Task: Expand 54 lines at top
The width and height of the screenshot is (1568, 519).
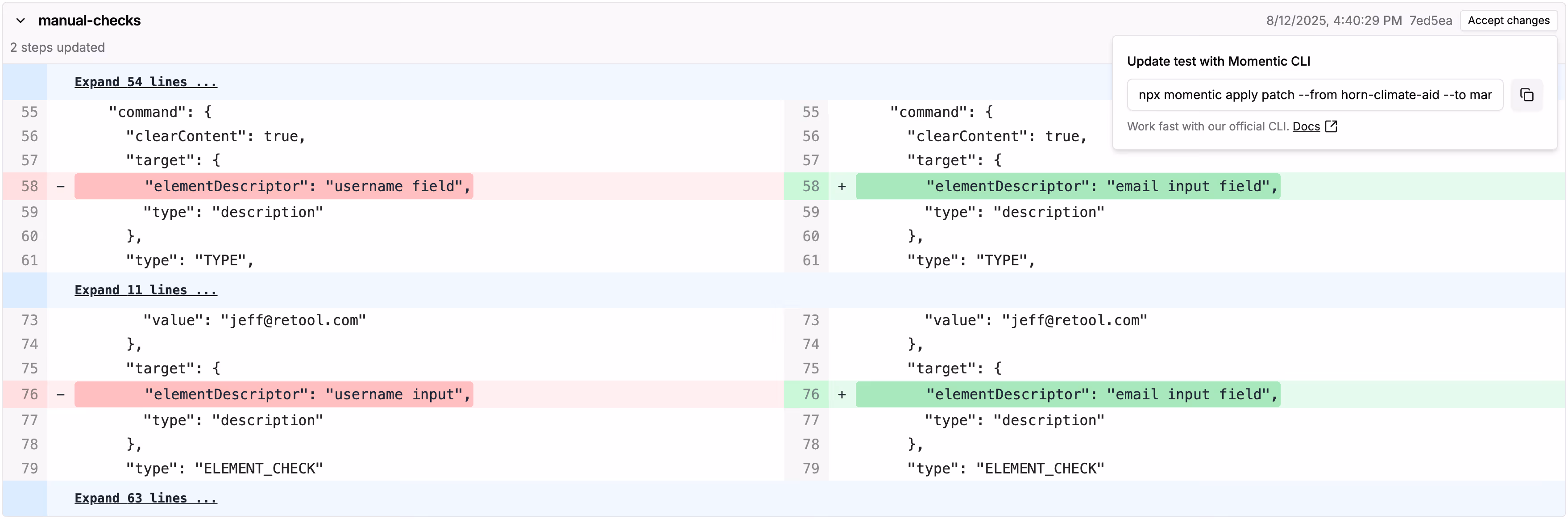Action: pyautogui.click(x=145, y=82)
